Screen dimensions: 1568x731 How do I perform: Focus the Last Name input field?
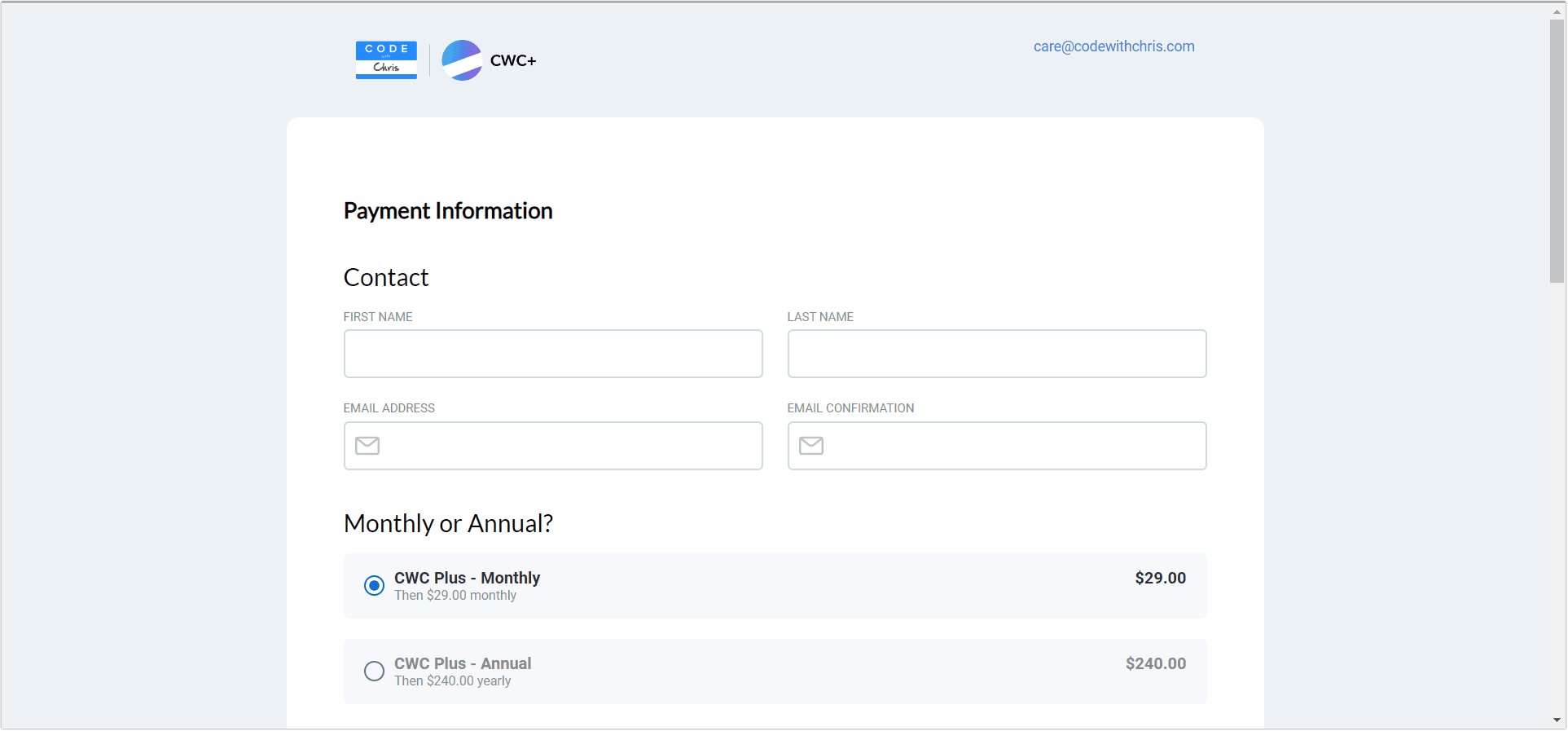click(997, 354)
